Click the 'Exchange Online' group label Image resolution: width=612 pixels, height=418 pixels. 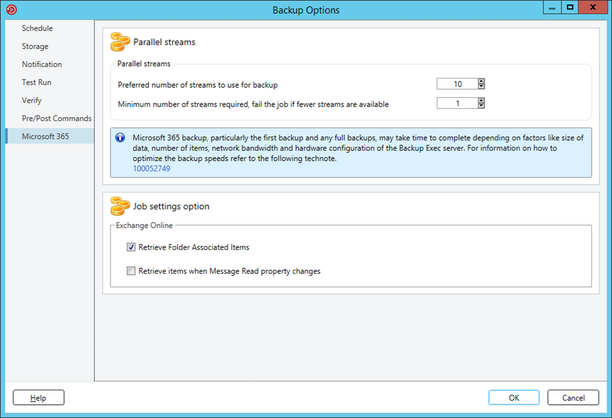(x=144, y=225)
